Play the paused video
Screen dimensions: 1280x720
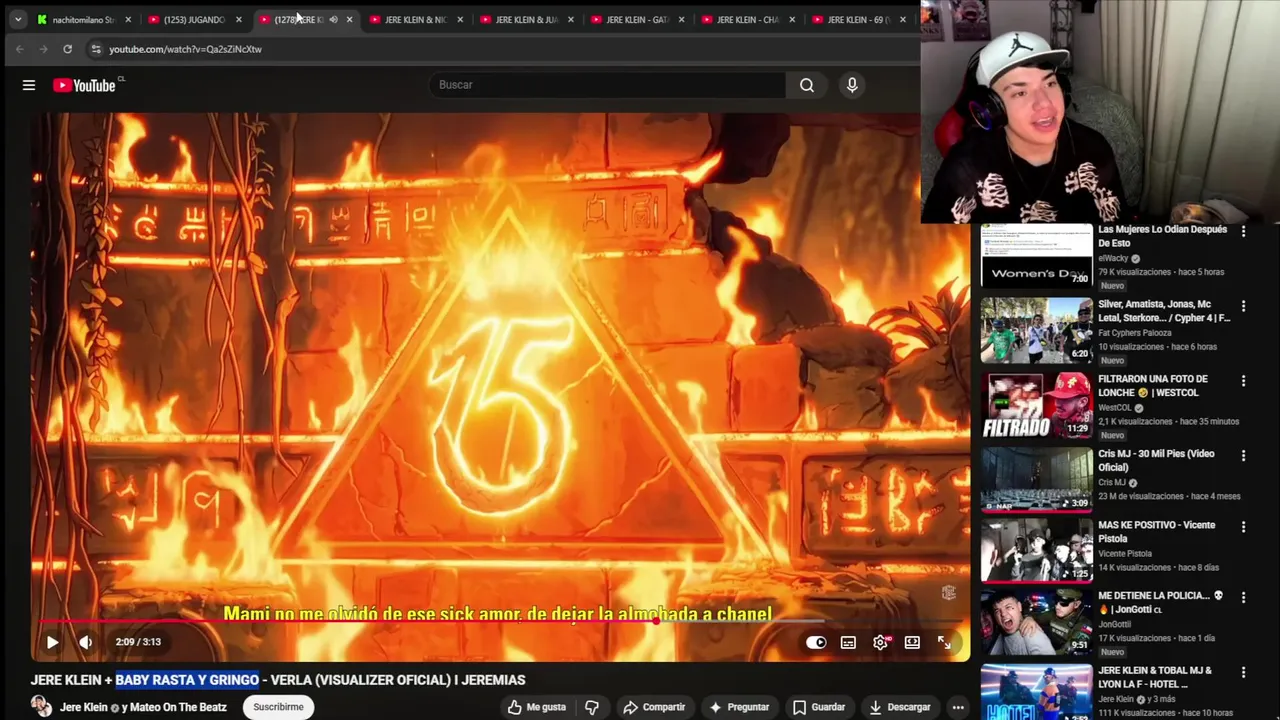(52, 642)
